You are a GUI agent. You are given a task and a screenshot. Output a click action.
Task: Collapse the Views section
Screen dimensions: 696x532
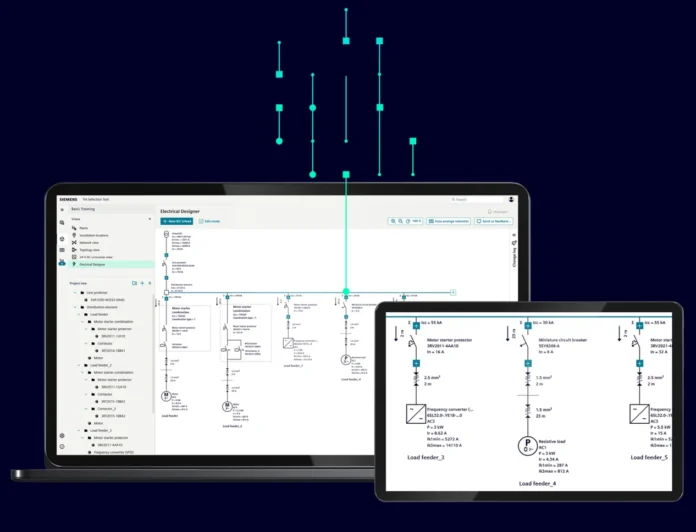pos(150,218)
